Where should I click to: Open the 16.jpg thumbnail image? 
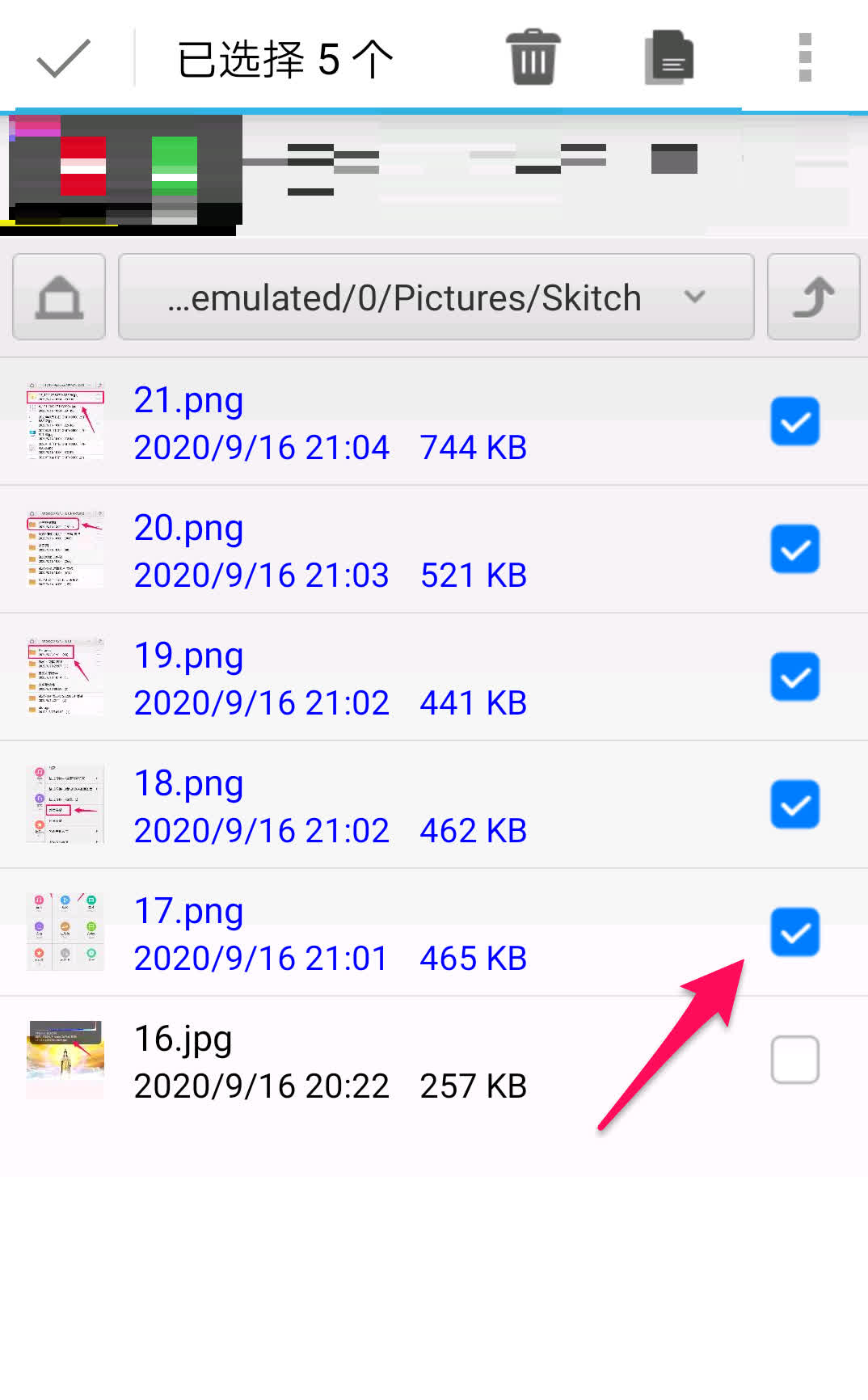[65, 1059]
